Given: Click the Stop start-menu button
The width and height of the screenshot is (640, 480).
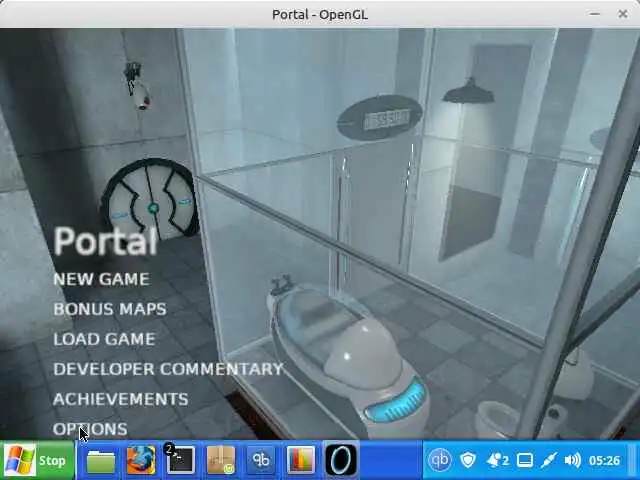Looking at the screenshot, I should 38,460.
